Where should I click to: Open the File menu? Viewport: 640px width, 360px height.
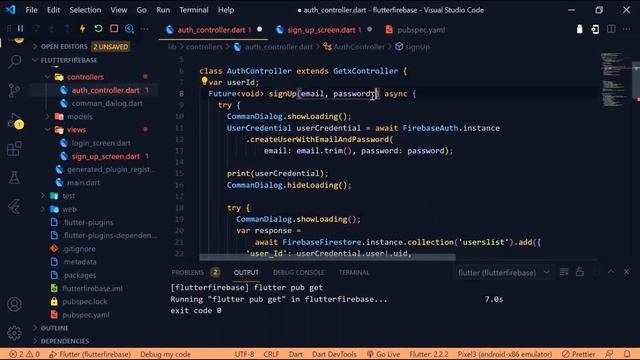[31, 10]
